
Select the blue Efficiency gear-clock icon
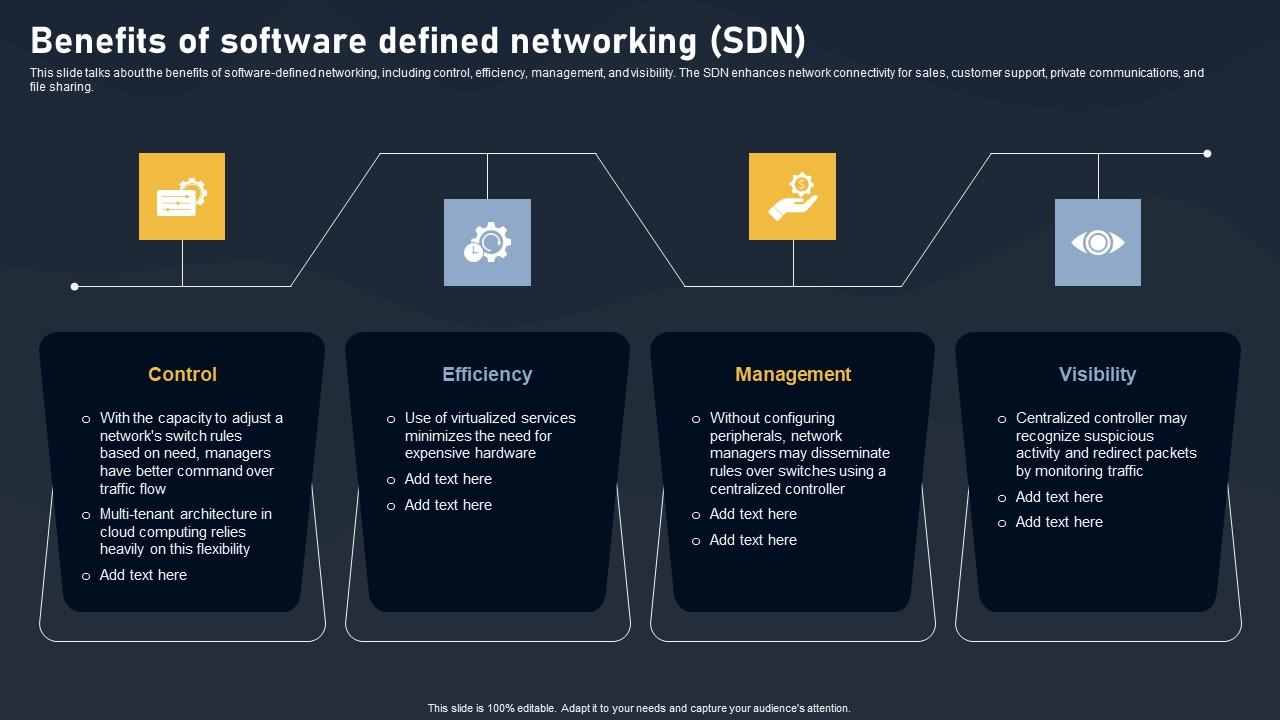[x=487, y=243]
